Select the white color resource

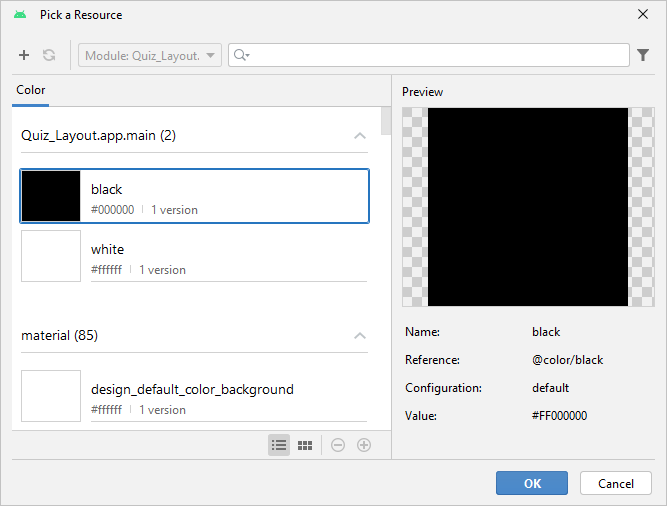(195, 257)
